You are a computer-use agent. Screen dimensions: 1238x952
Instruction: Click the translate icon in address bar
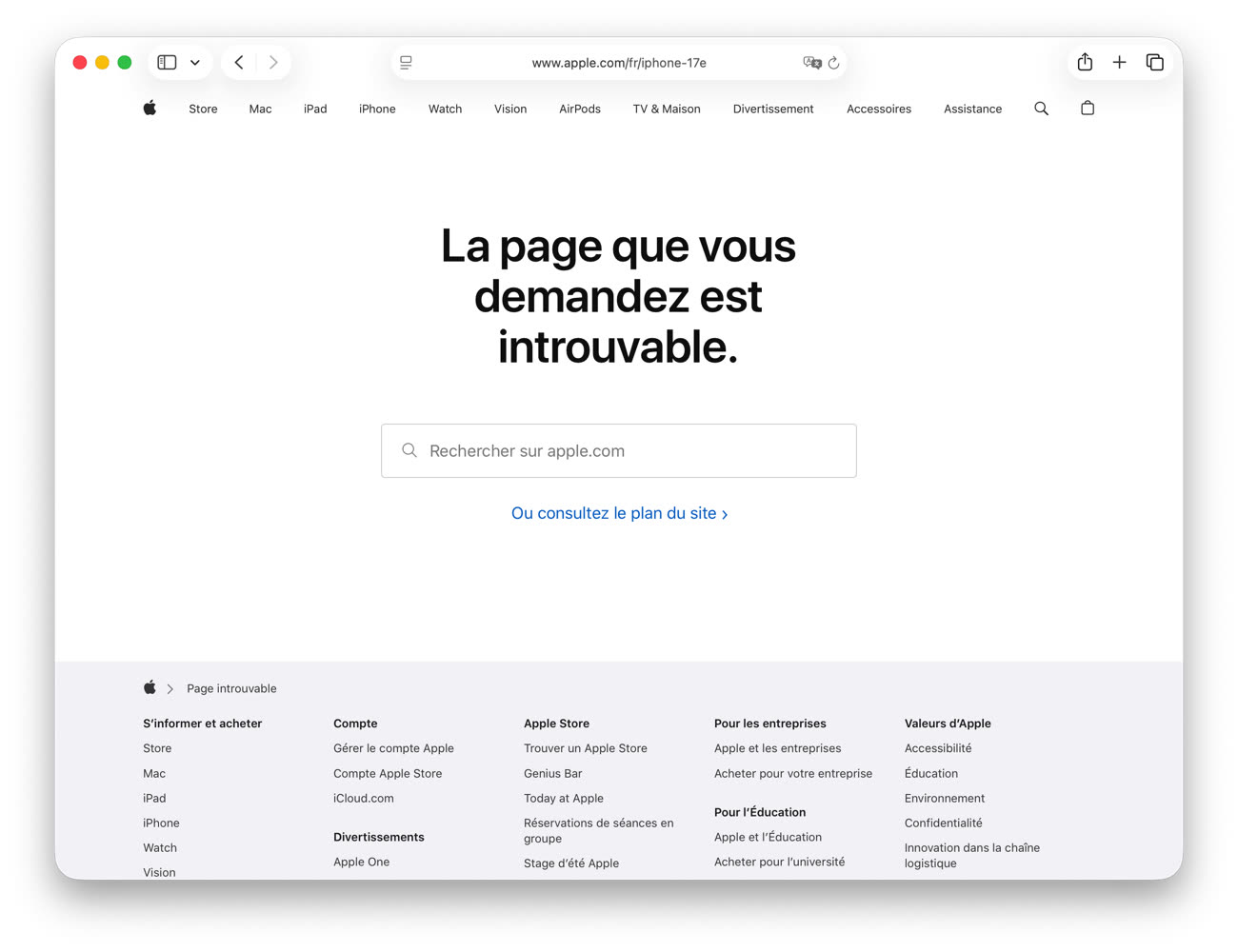pyautogui.click(x=811, y=63)
